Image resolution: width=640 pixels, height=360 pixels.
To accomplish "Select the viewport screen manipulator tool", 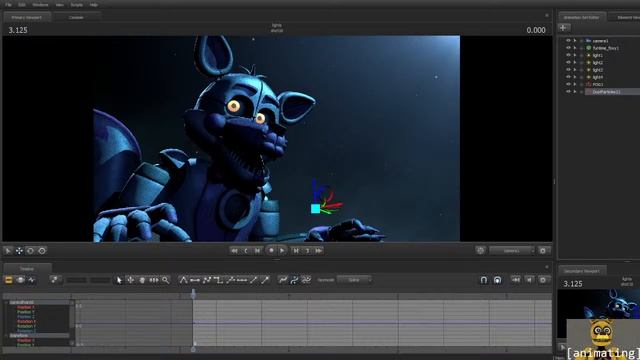I will [x=42, y=251].
